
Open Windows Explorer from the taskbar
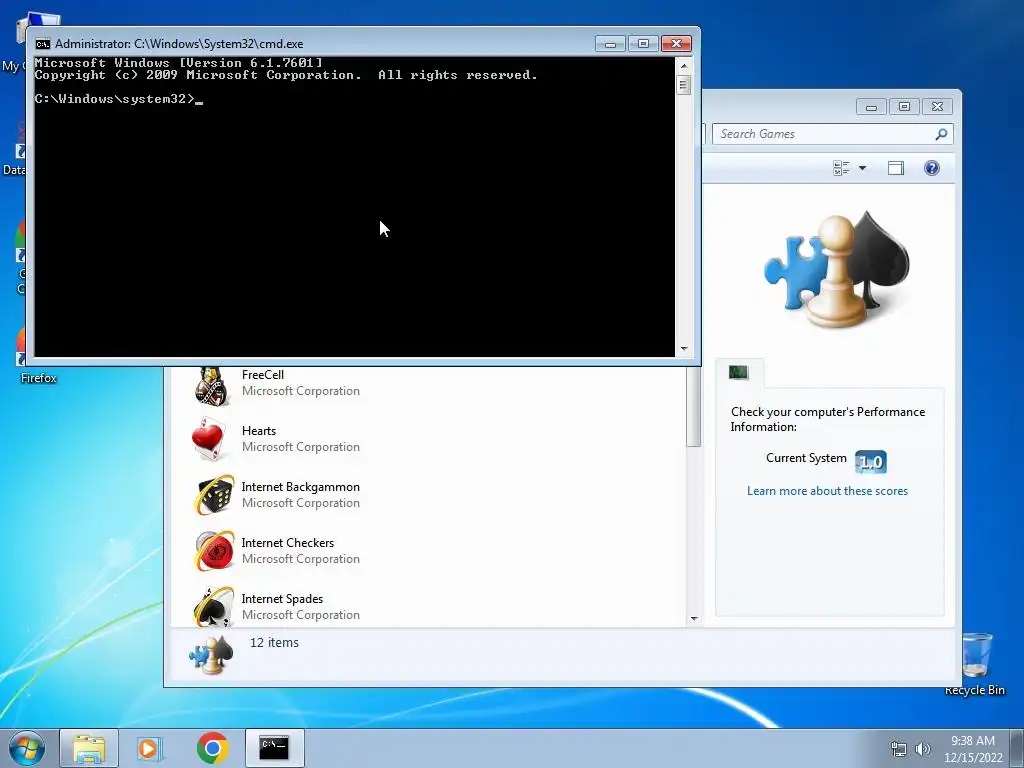89,748
